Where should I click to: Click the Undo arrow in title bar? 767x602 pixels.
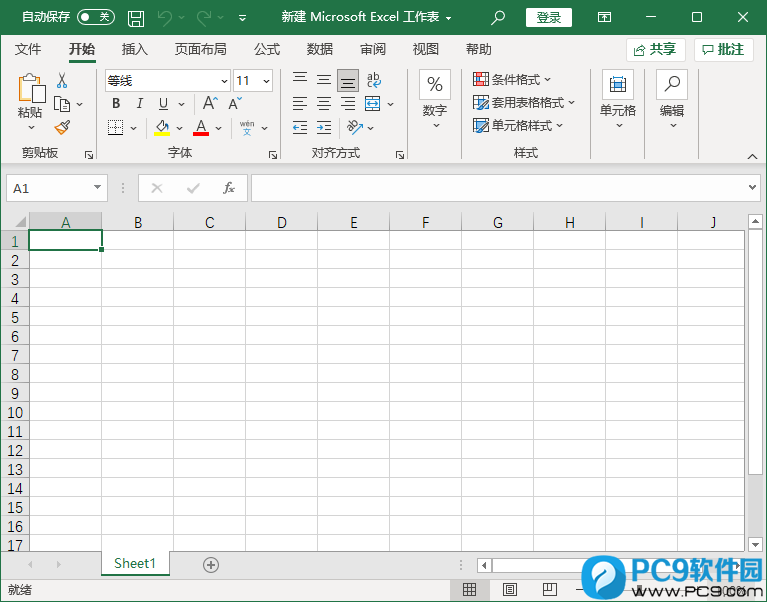click(165, 18)
